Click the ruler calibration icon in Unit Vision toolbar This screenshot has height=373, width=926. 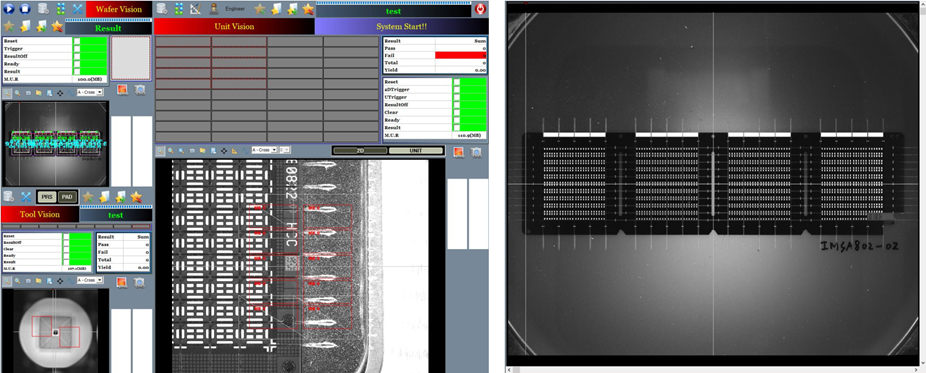(196, 9)
